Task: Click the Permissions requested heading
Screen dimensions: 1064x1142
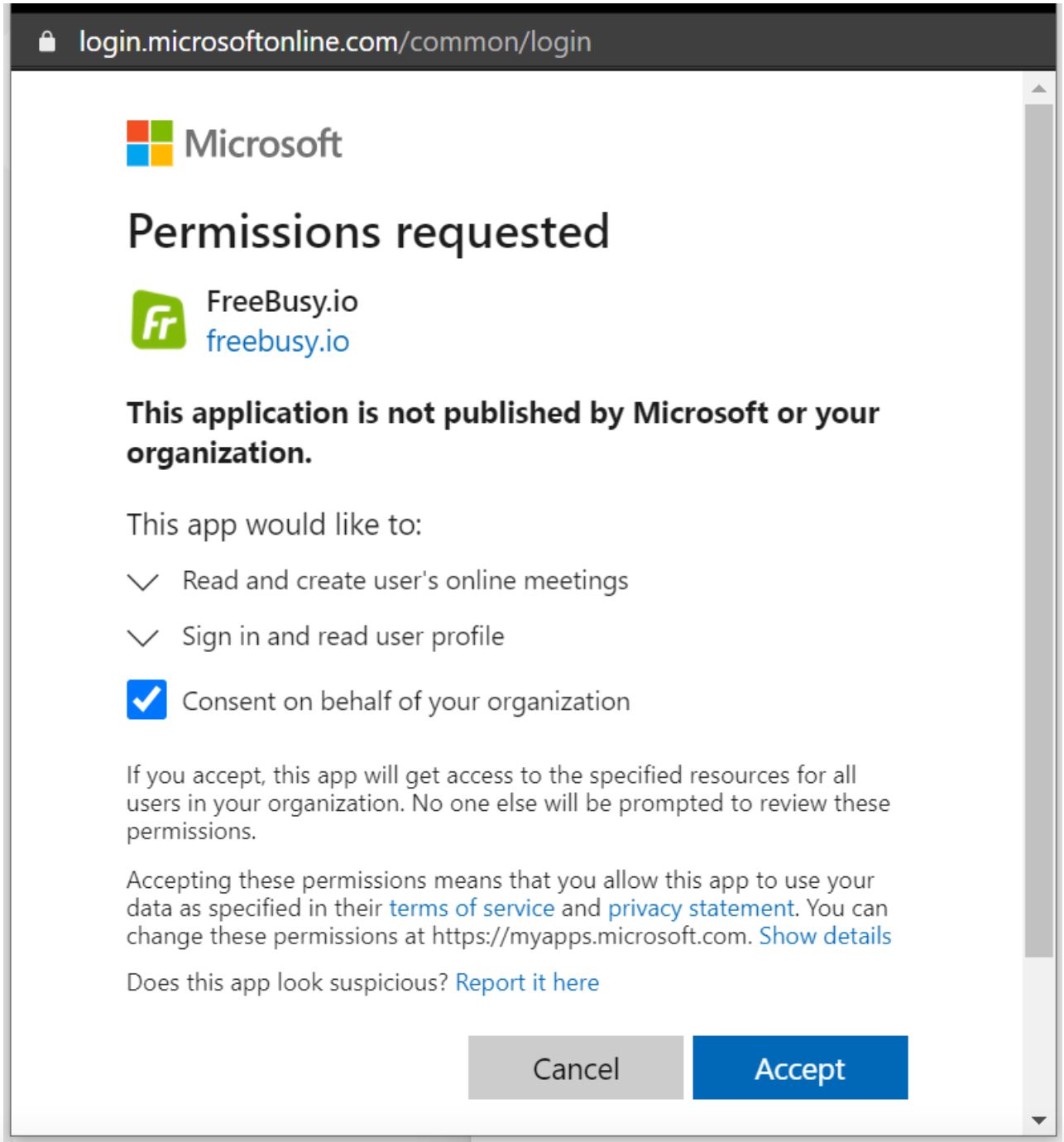Action: 368,231
